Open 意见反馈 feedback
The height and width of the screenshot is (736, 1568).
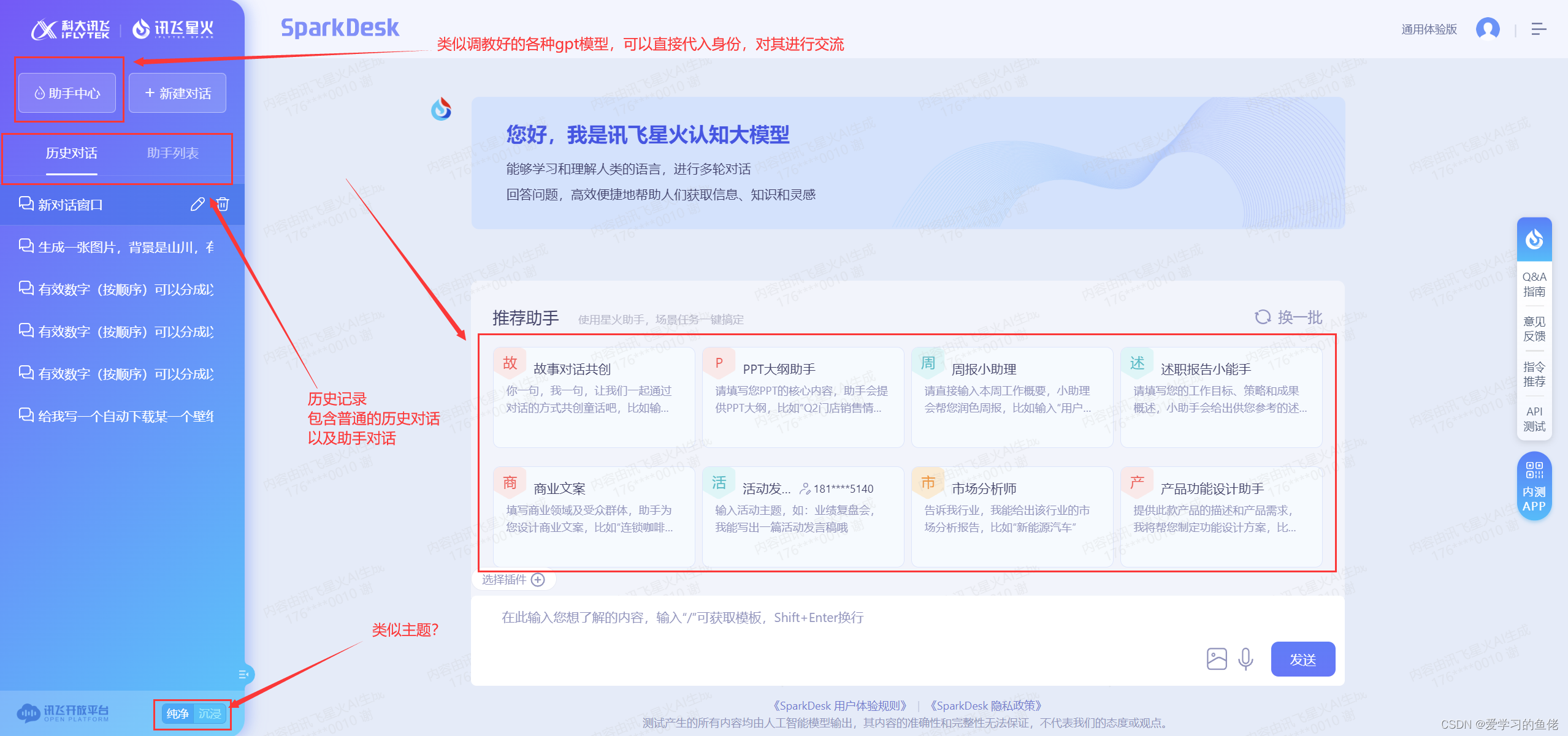tap(1534, 328)
